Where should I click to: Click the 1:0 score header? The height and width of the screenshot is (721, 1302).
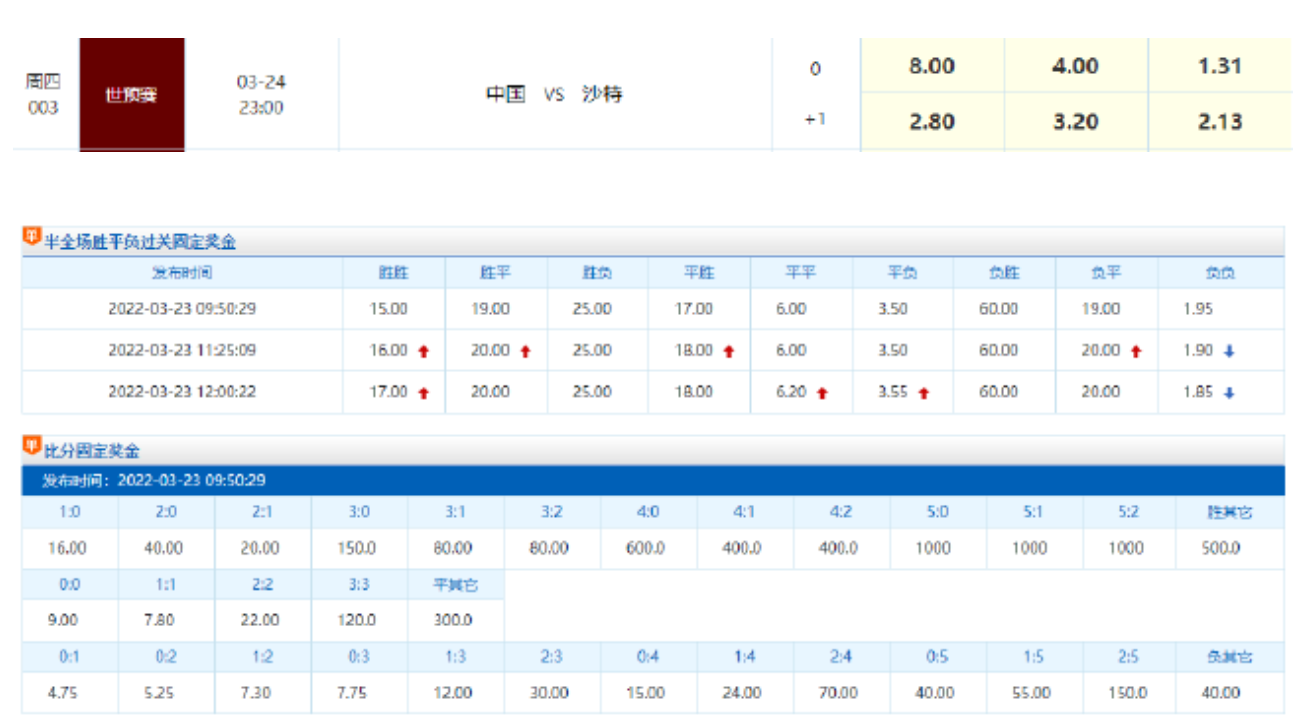point(69,511)
